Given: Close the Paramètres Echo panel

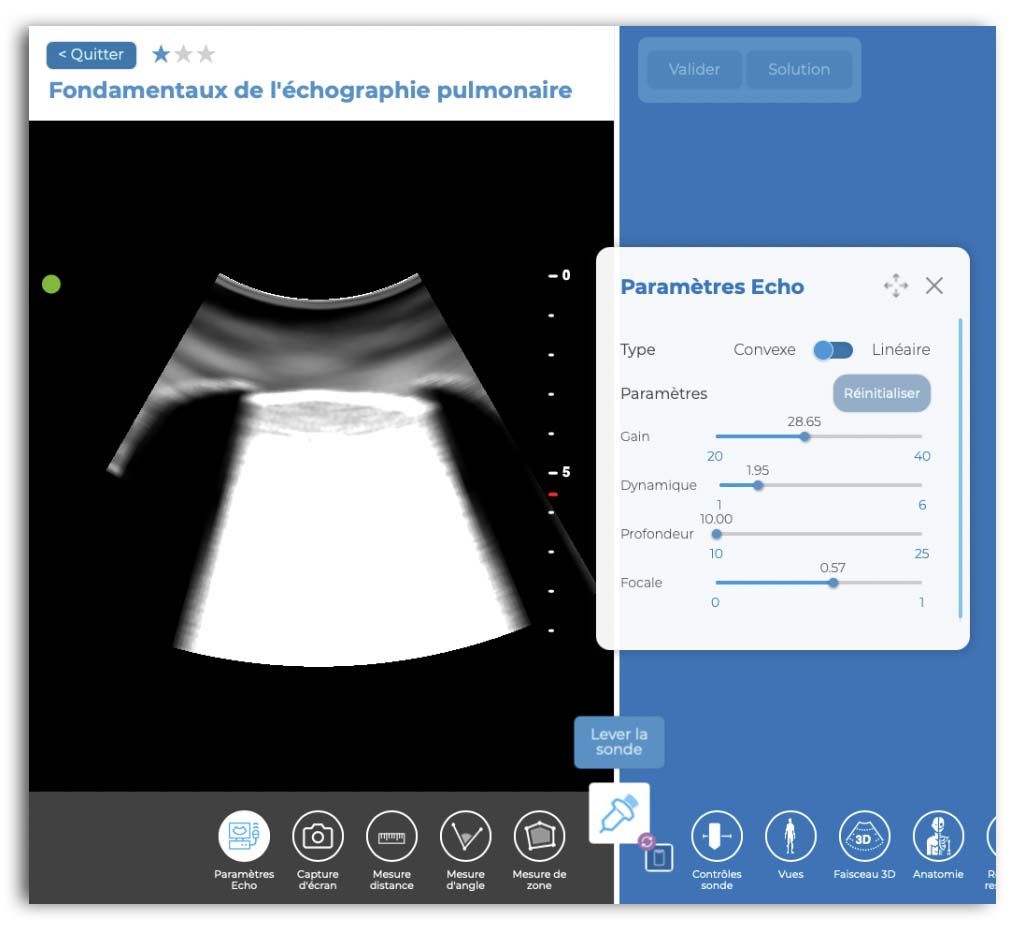Looking at the screenshot, I should pos(934,286).
